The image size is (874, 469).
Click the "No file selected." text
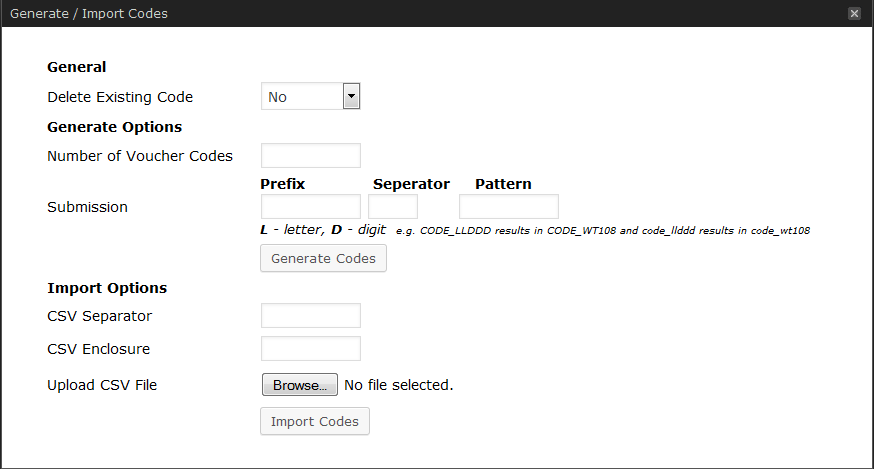pos(398,385)
